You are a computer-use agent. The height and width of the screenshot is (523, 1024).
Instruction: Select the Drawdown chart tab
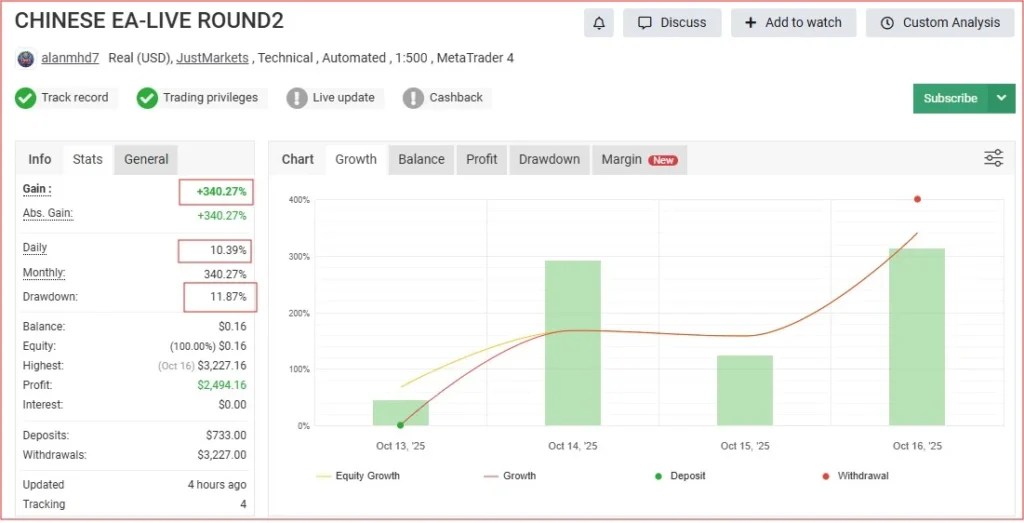549,159
